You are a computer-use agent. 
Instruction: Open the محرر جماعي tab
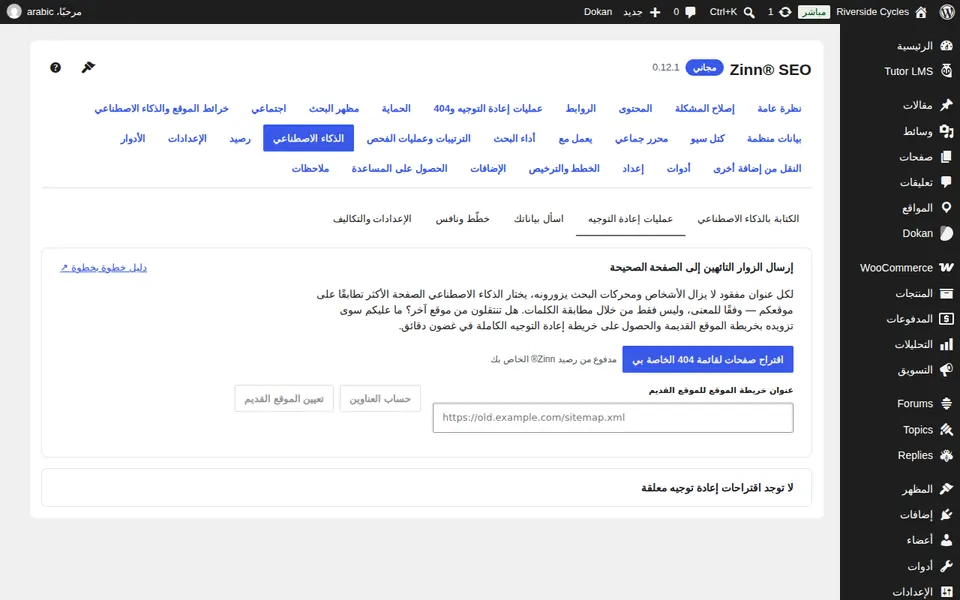coord(641,138)
